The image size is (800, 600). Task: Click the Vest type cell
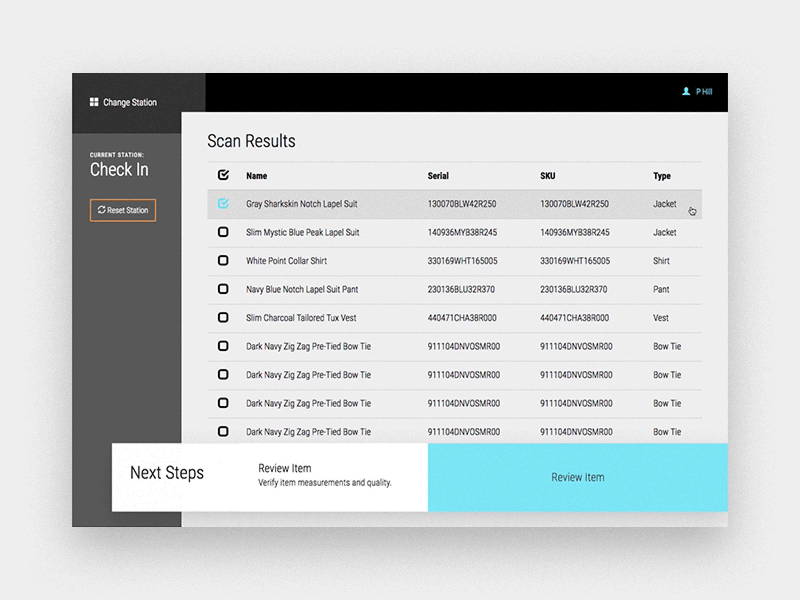coord(661,318)
